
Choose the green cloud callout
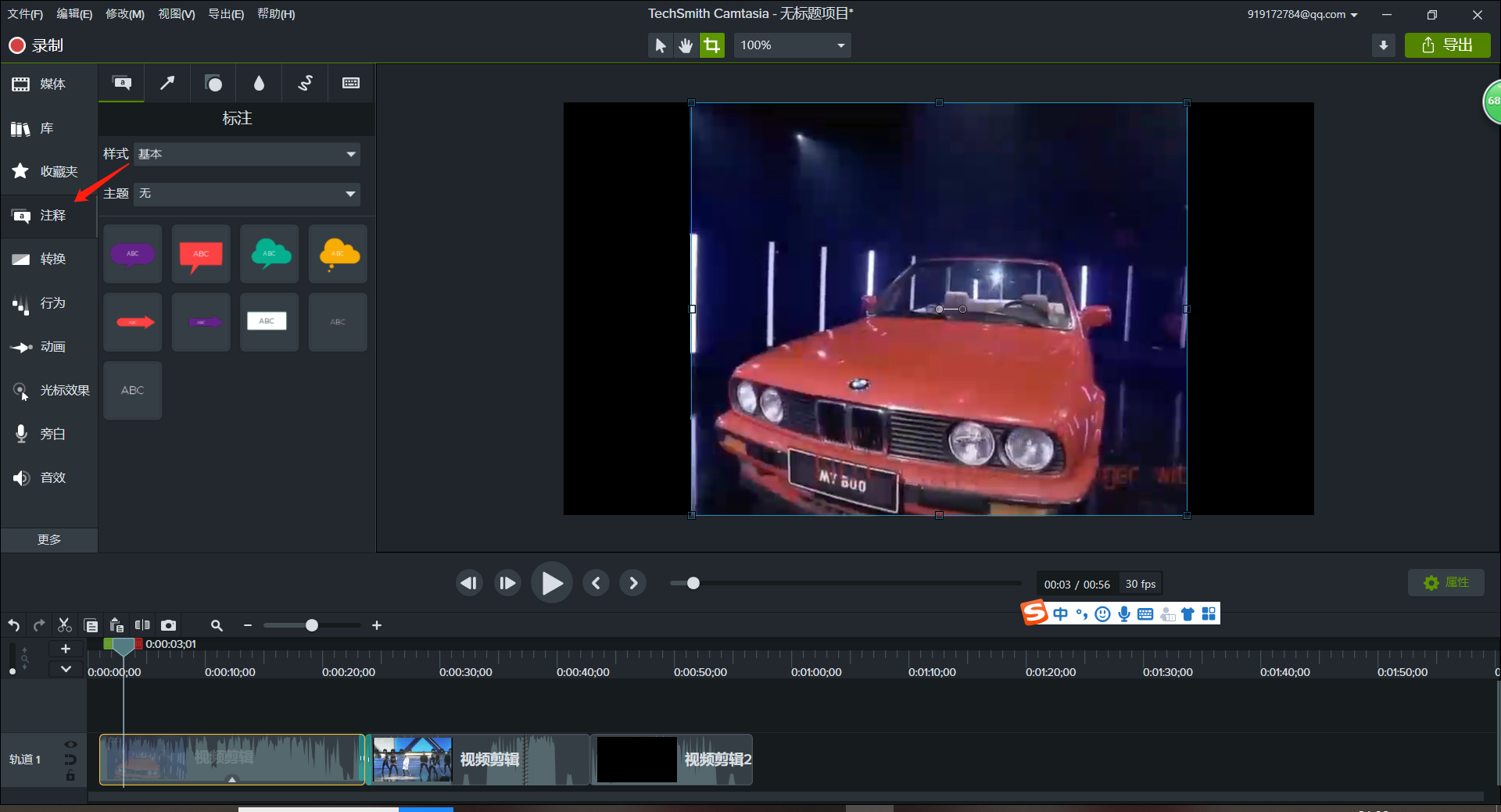[x=270, y=254]
